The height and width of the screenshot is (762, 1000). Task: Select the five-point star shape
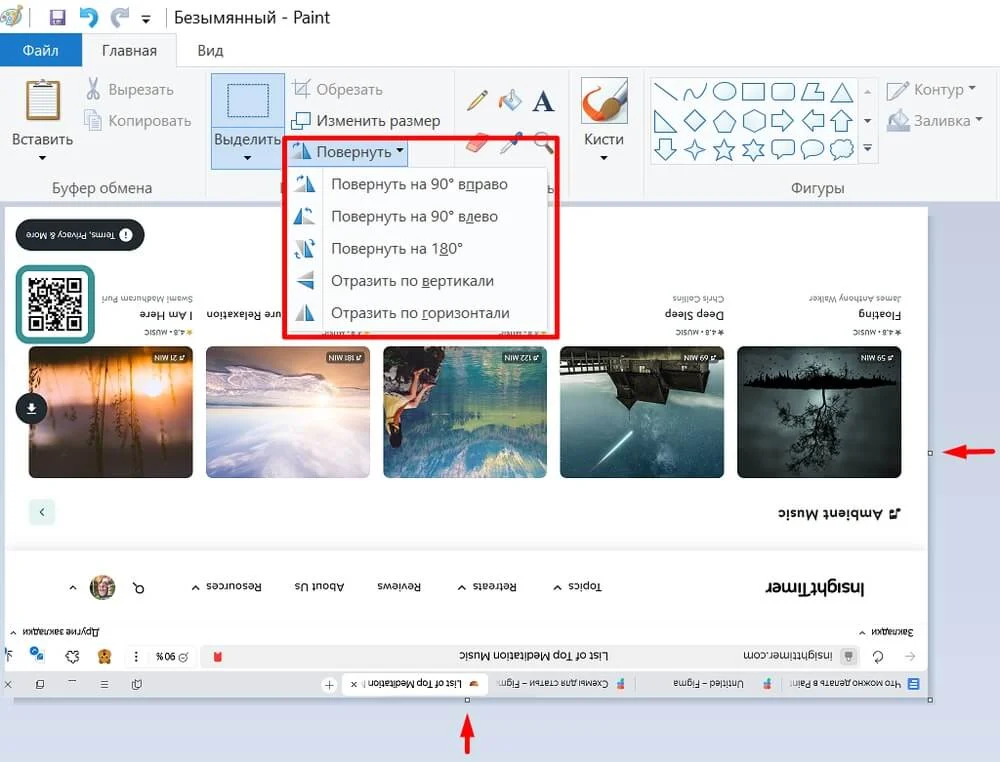tap(724, 150)
